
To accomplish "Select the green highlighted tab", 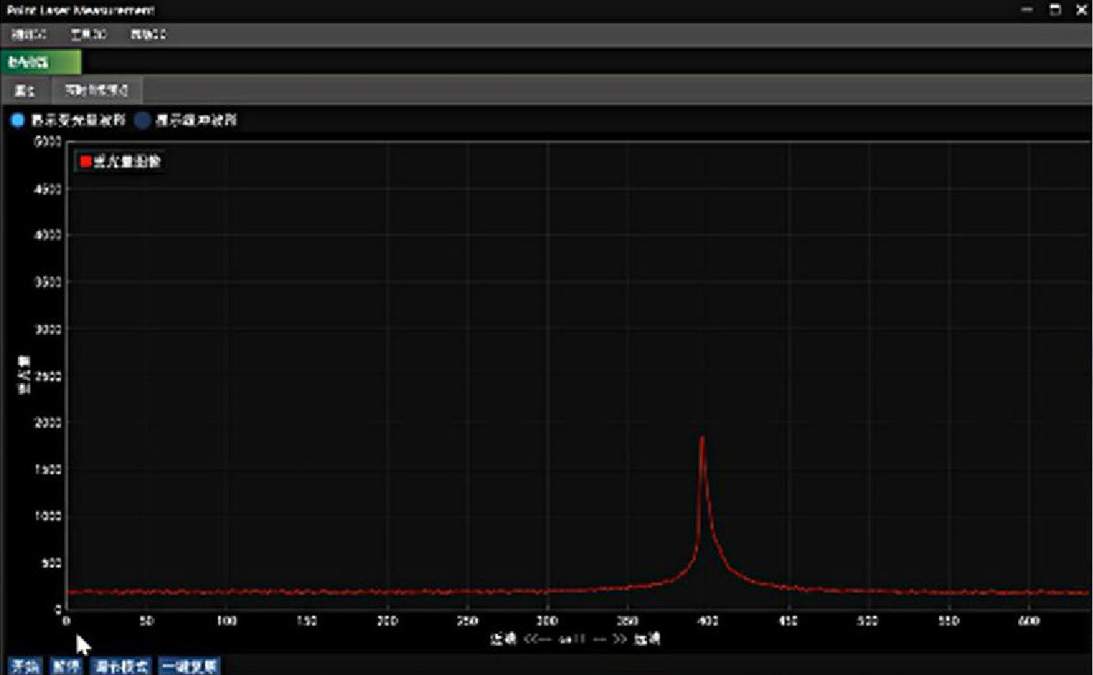I will point(40,63).
